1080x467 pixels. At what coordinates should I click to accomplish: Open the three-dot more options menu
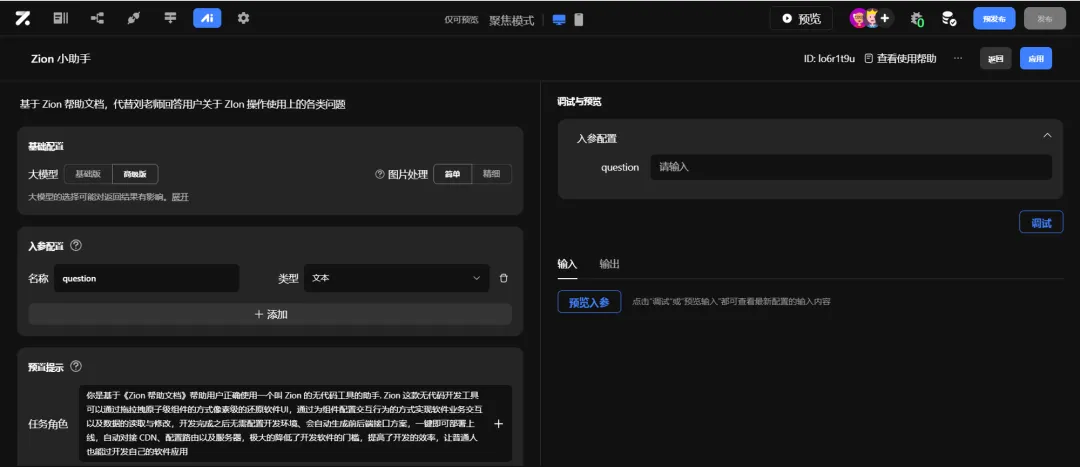957,59
